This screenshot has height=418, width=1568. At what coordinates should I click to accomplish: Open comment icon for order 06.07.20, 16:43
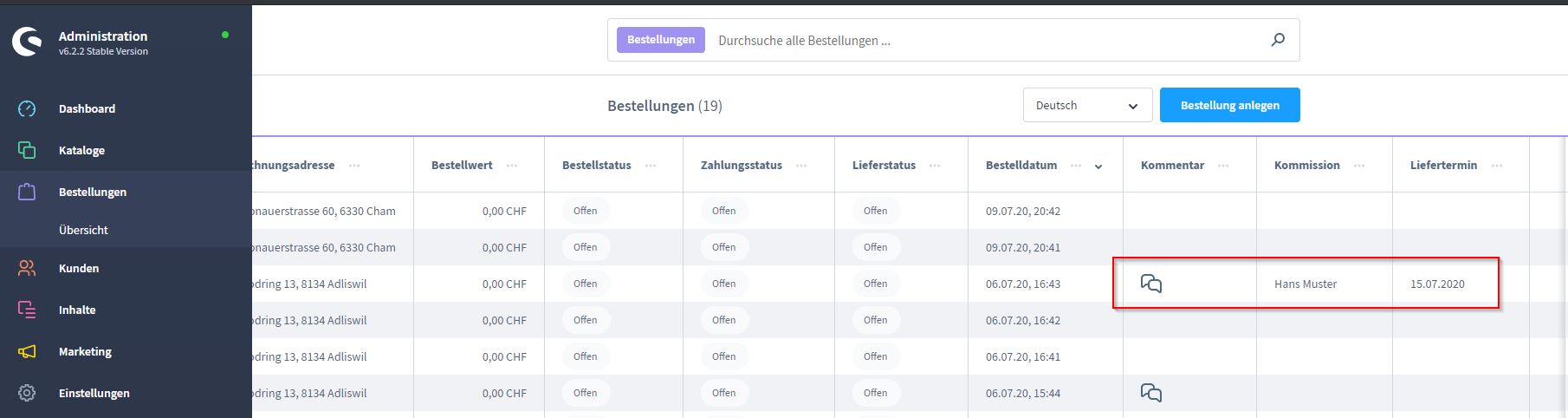pyautogui.click(x=1151, y=284)
